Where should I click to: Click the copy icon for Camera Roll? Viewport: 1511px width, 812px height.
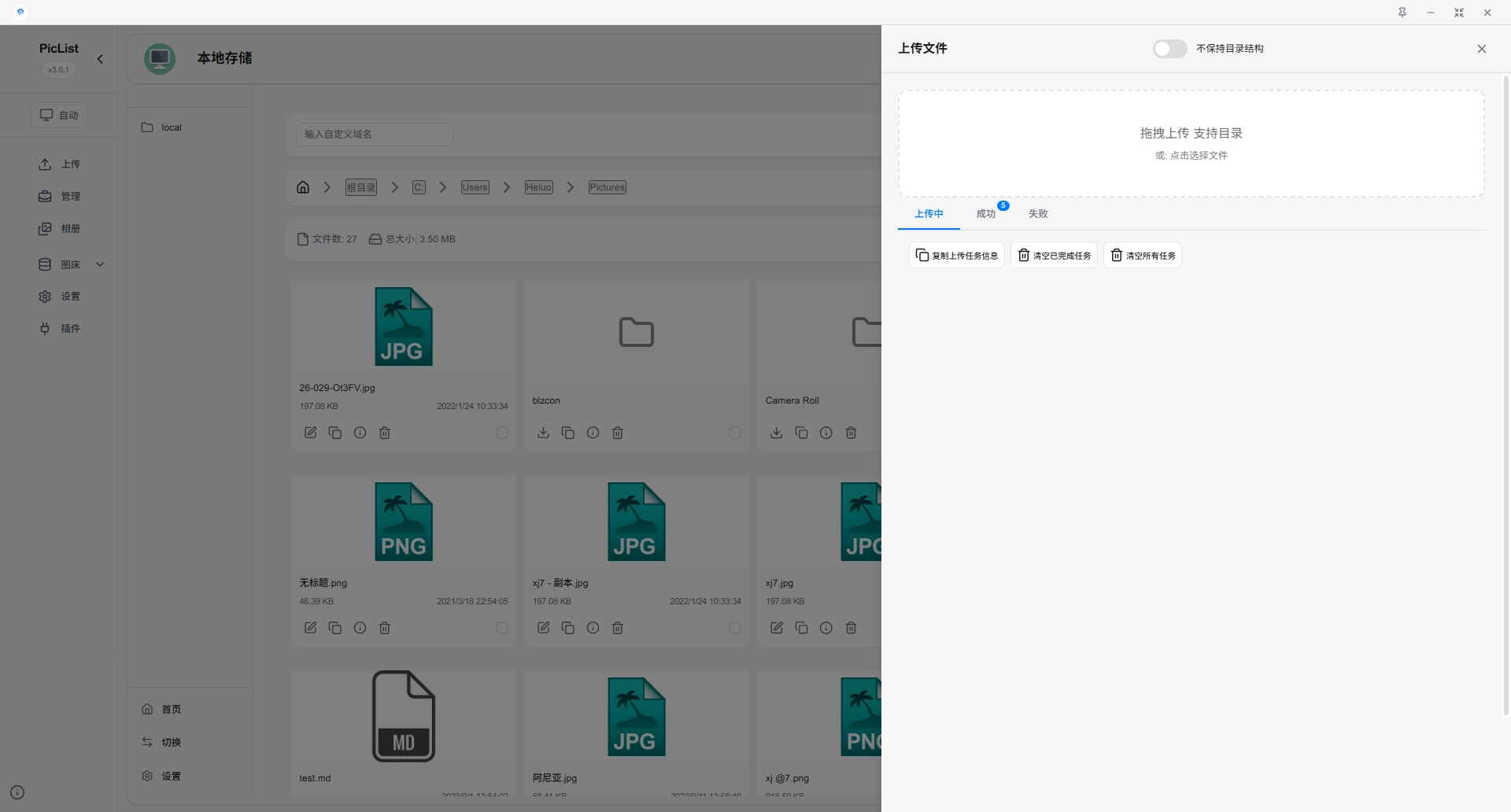point(801,433)
